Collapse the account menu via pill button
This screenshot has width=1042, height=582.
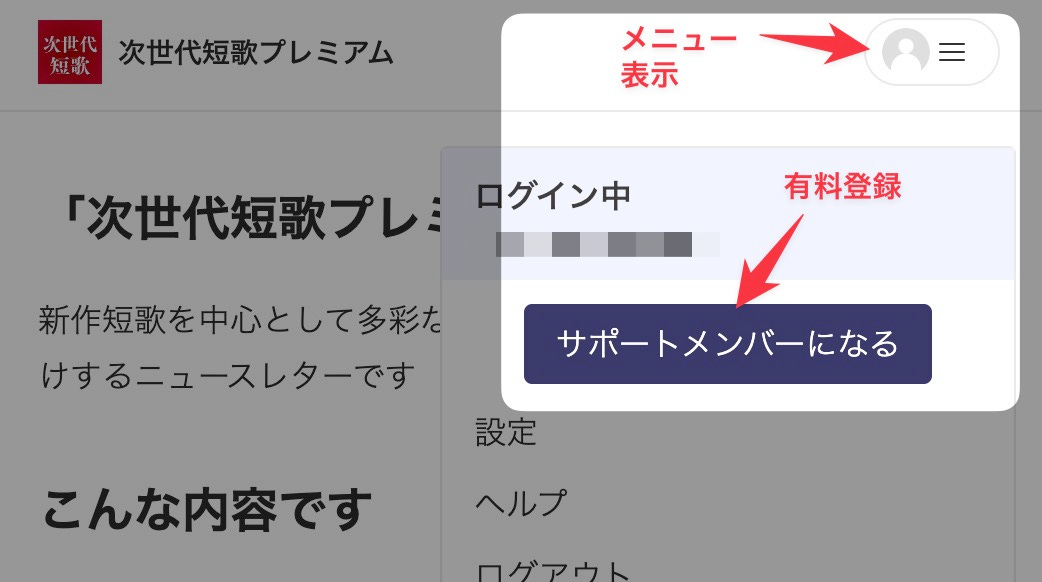(x=932, y=52)
